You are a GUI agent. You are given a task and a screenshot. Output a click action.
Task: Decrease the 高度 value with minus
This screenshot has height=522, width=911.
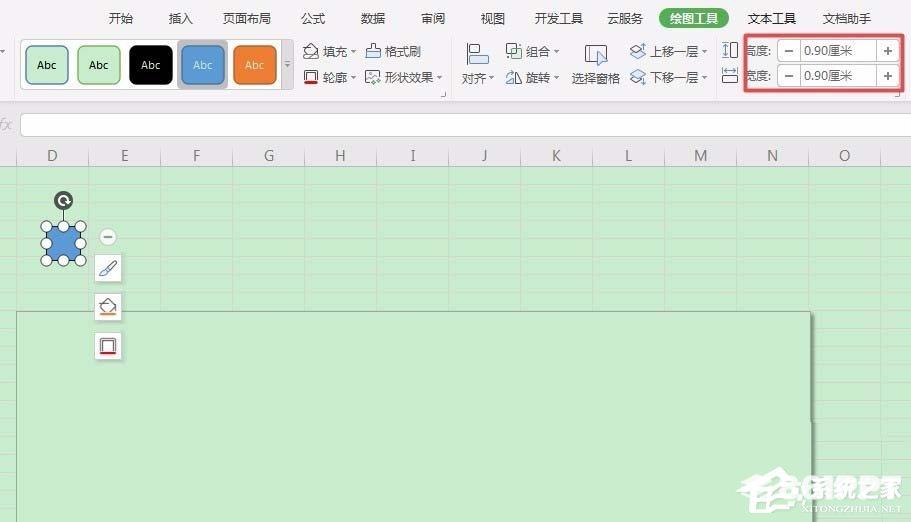pos(788,51)
